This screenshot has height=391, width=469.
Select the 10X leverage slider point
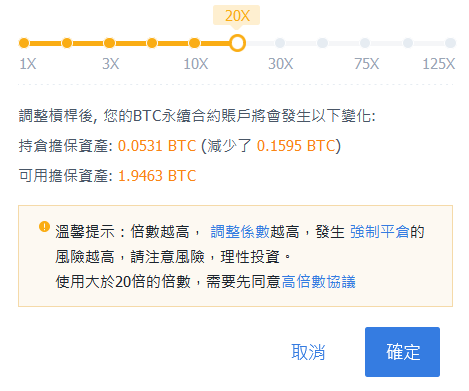pyautogui.click(x=195, y=43)
